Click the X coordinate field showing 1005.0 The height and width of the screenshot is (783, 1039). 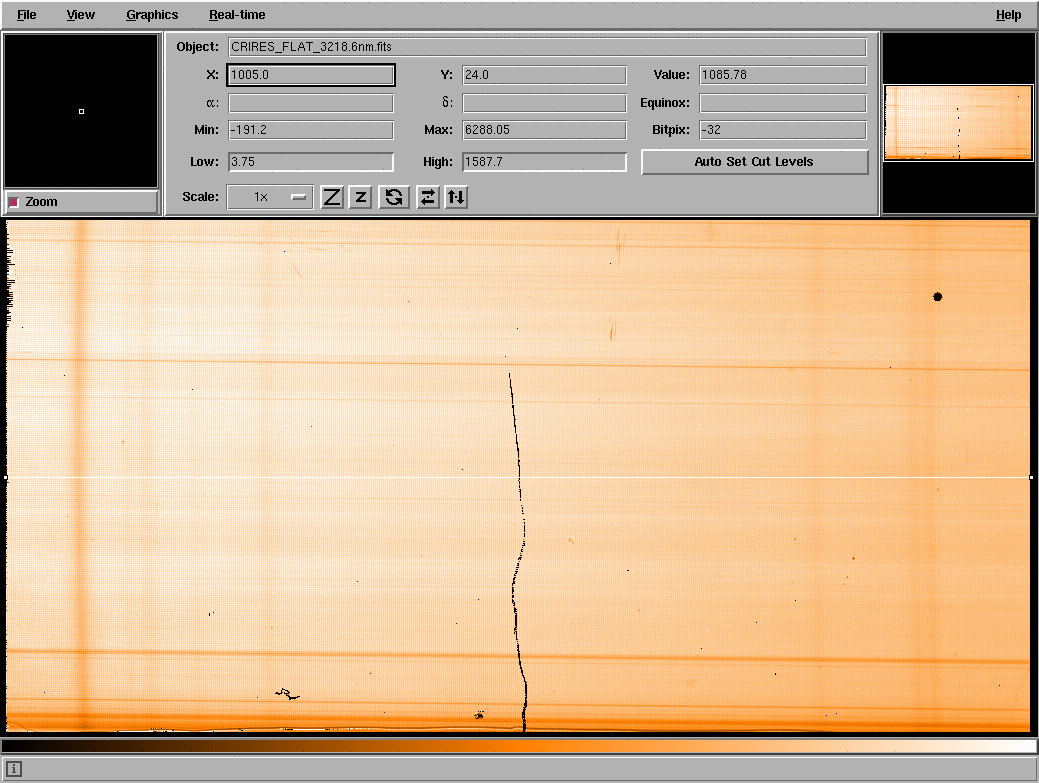(x=311, y=75)
